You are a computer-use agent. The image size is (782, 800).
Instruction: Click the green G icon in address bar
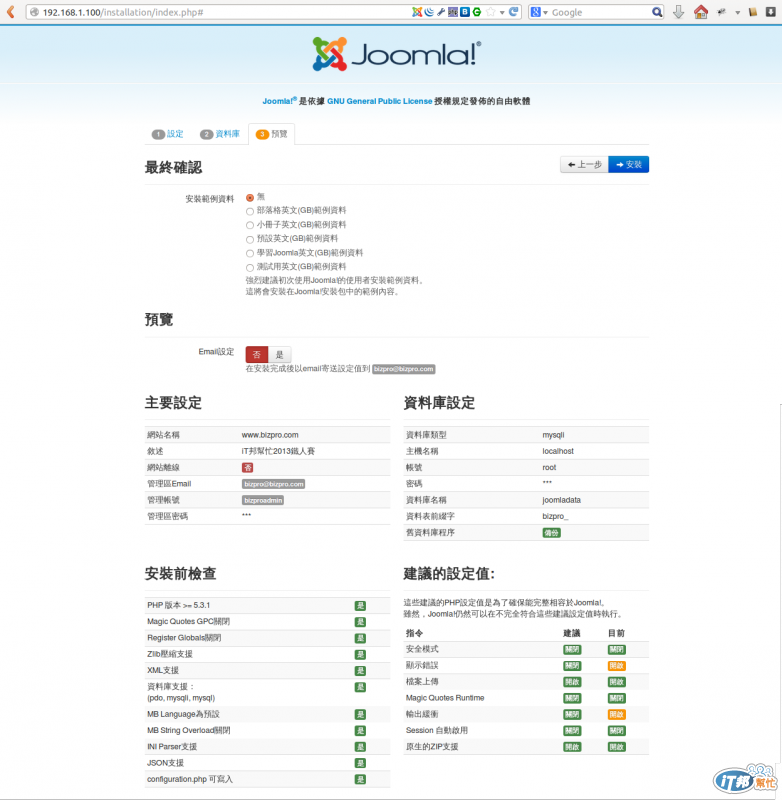[x=477, y=12]
